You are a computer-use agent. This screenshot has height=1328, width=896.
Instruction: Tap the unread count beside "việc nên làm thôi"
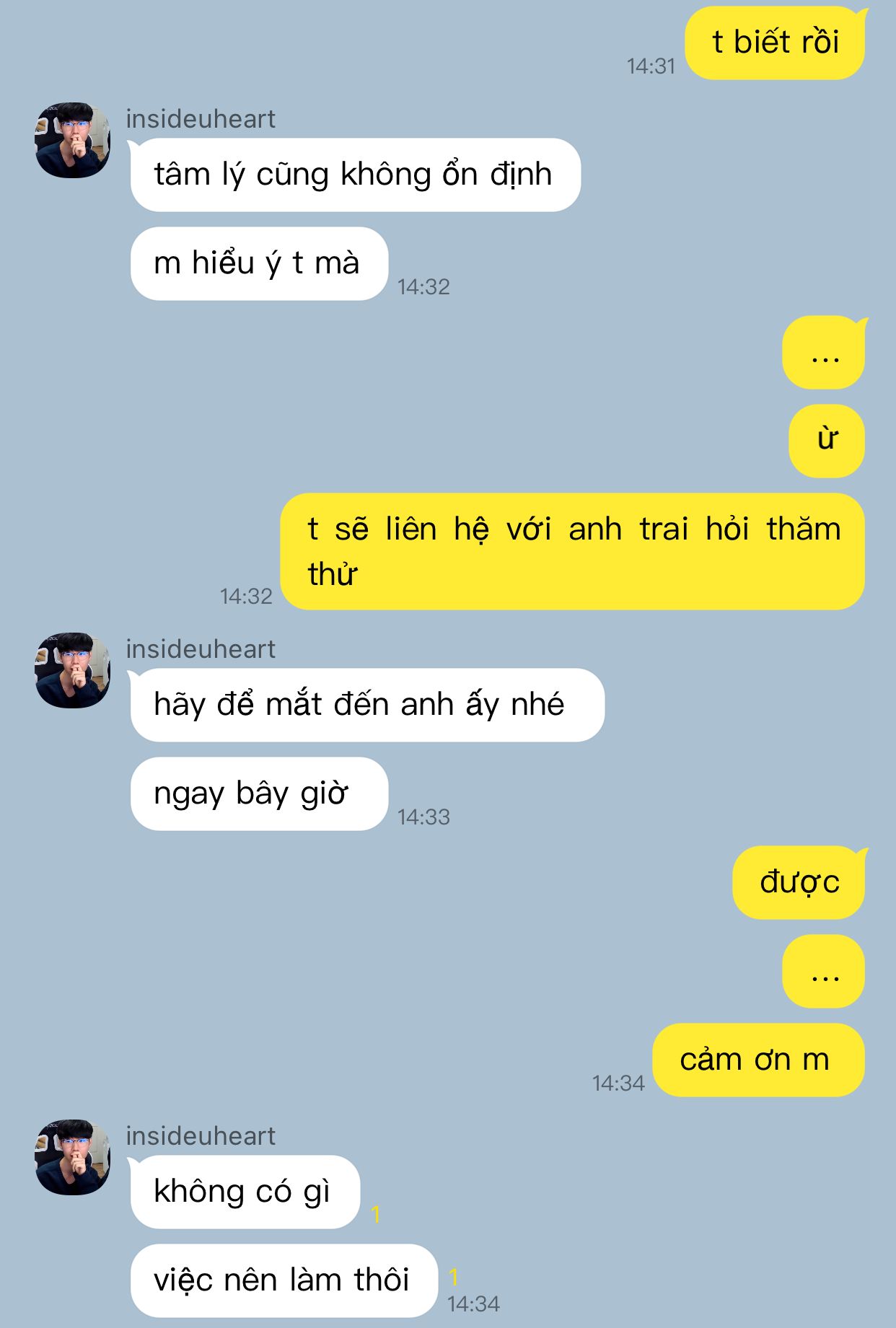[x=454, y=1277]
